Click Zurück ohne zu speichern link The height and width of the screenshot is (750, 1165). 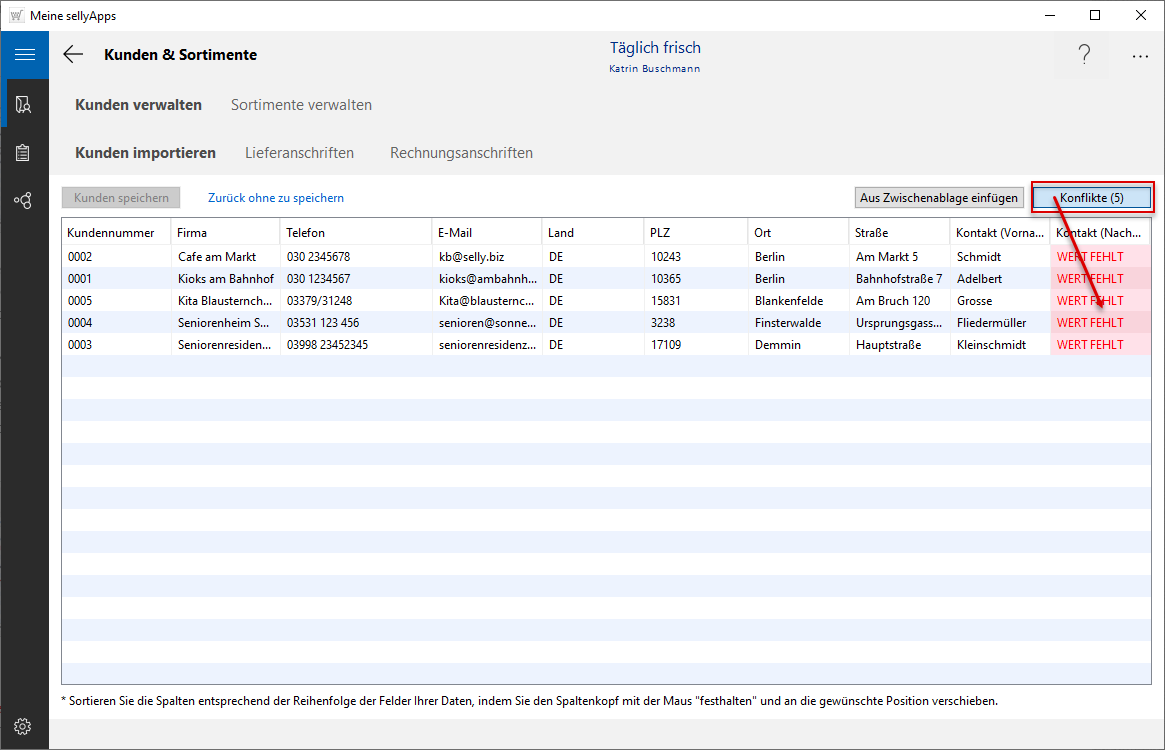click(x=276, y=198)
